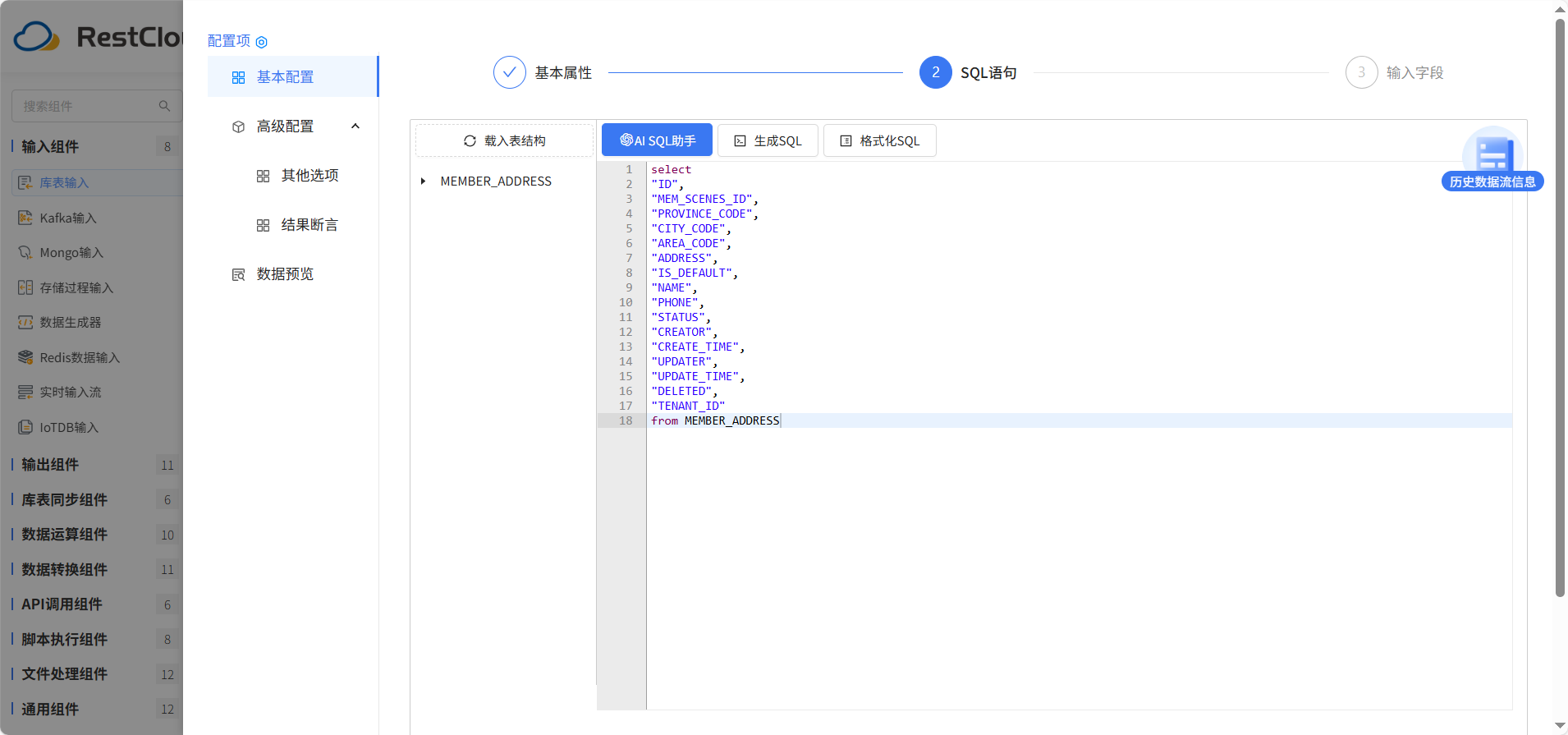Click the 搜索组件 search field
This screenshot has height=735, width=1568.
pos(97,106)
